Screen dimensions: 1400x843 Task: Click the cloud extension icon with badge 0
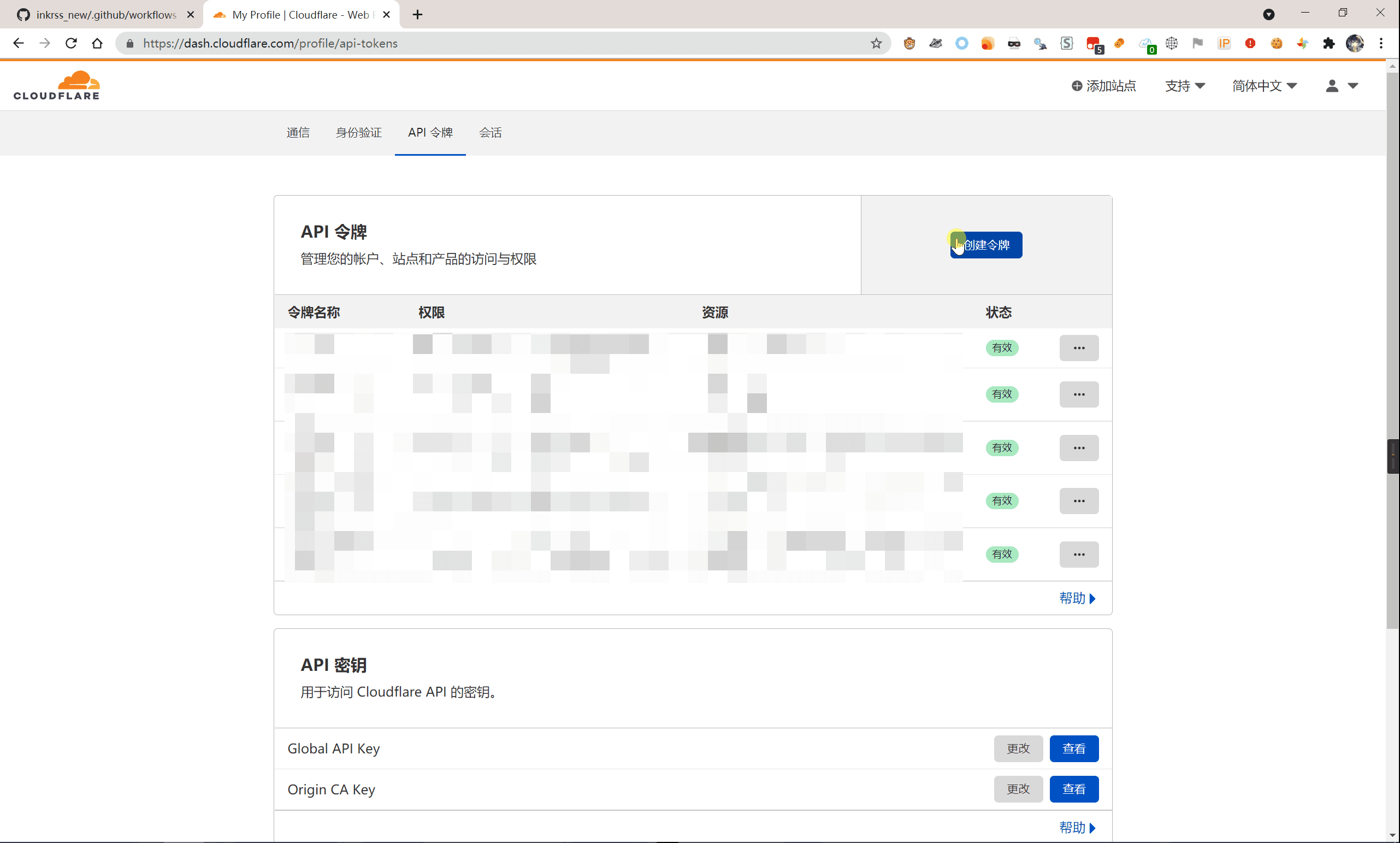pyautogui.click(x=1147, y=44)
